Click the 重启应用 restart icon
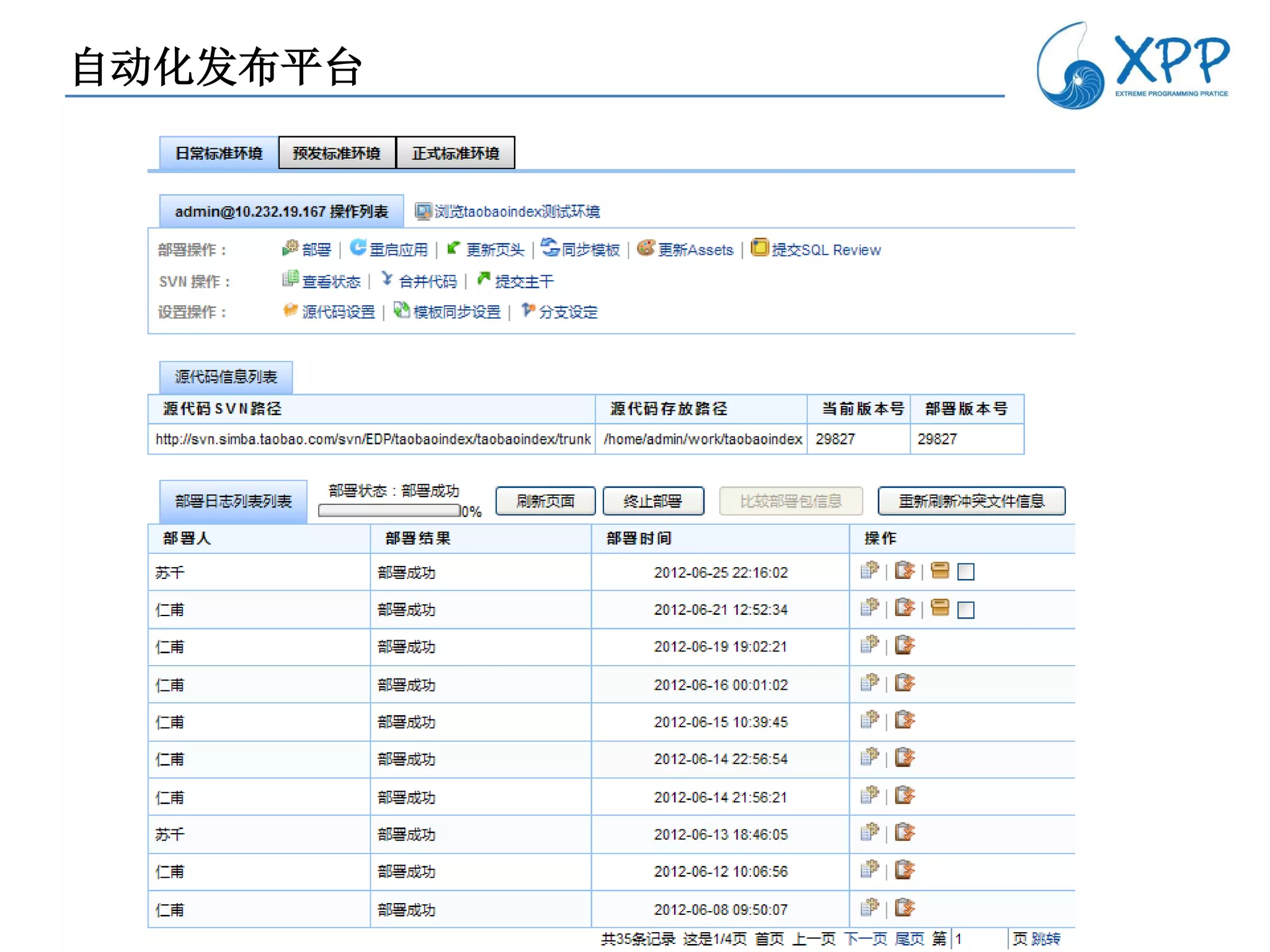 click(358, 248)
